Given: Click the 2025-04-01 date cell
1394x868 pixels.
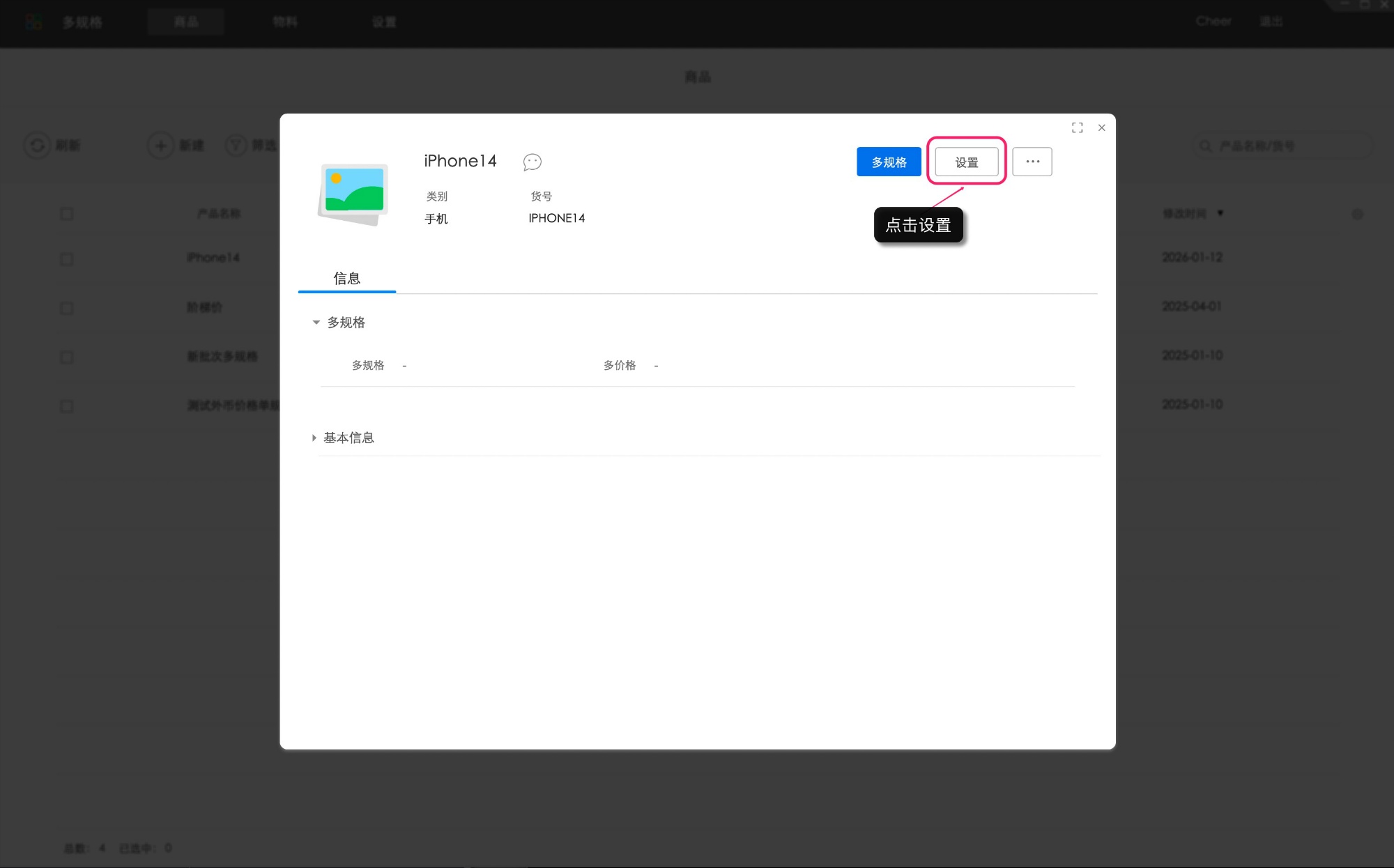Looking at the screenshot, I should [1192, 306].
